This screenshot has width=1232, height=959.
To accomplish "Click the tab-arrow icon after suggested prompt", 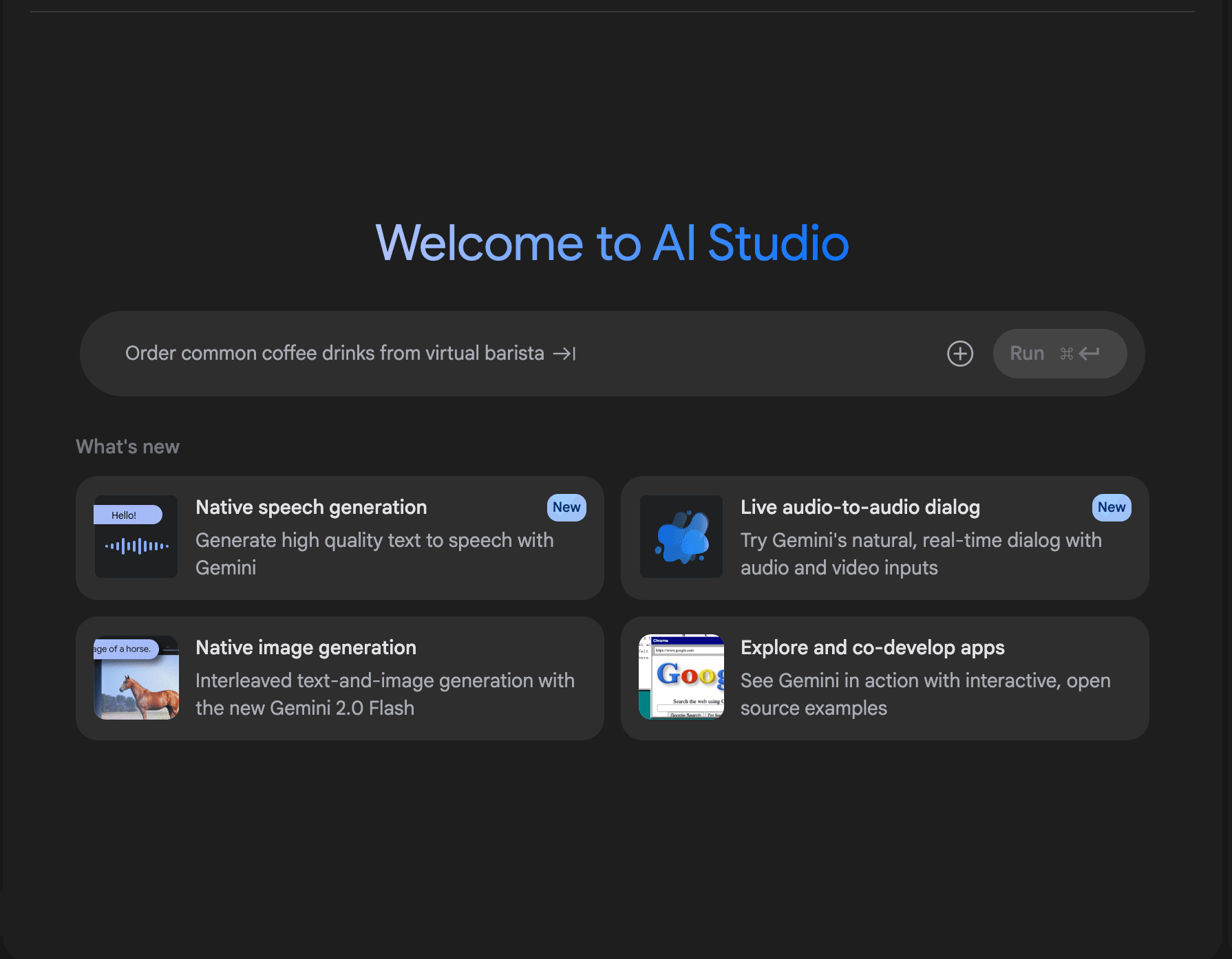I will 564,354.
